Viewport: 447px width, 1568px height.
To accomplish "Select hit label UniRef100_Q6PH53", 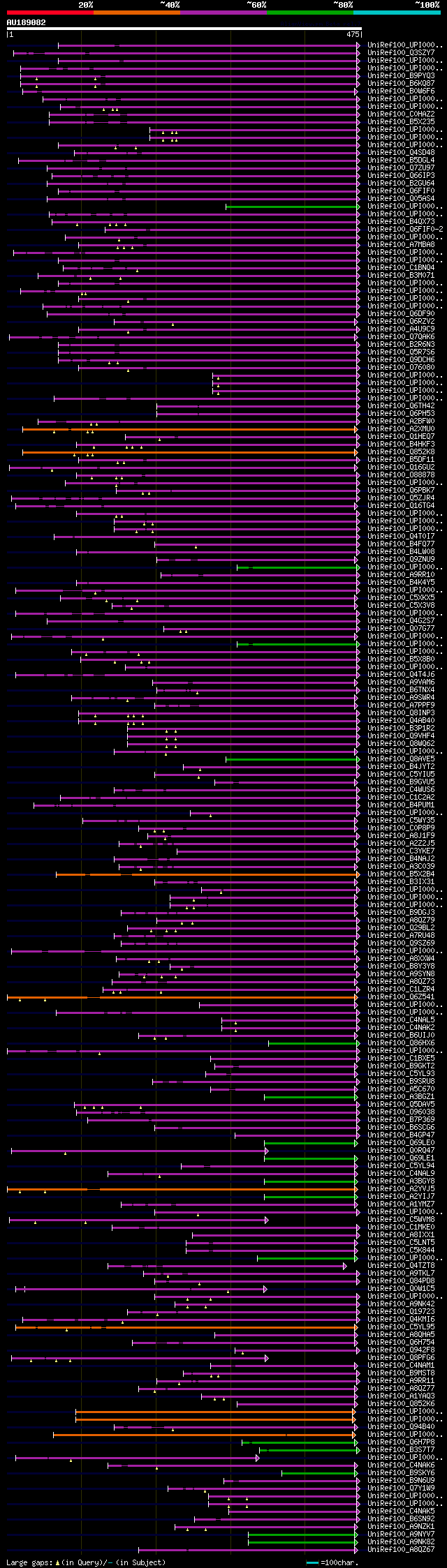I will 401,413.
